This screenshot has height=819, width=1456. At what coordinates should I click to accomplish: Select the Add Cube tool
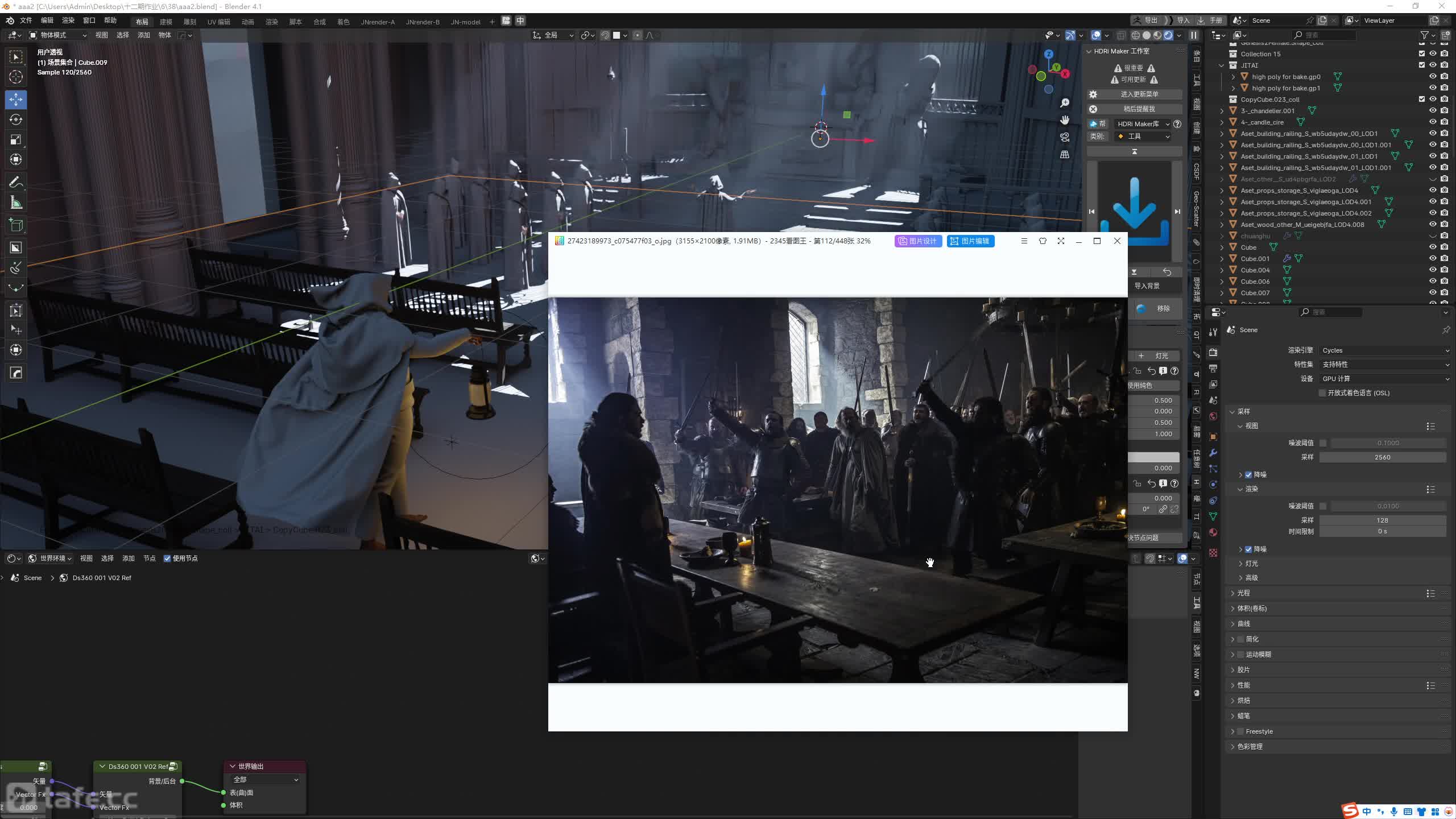(16, 225)
